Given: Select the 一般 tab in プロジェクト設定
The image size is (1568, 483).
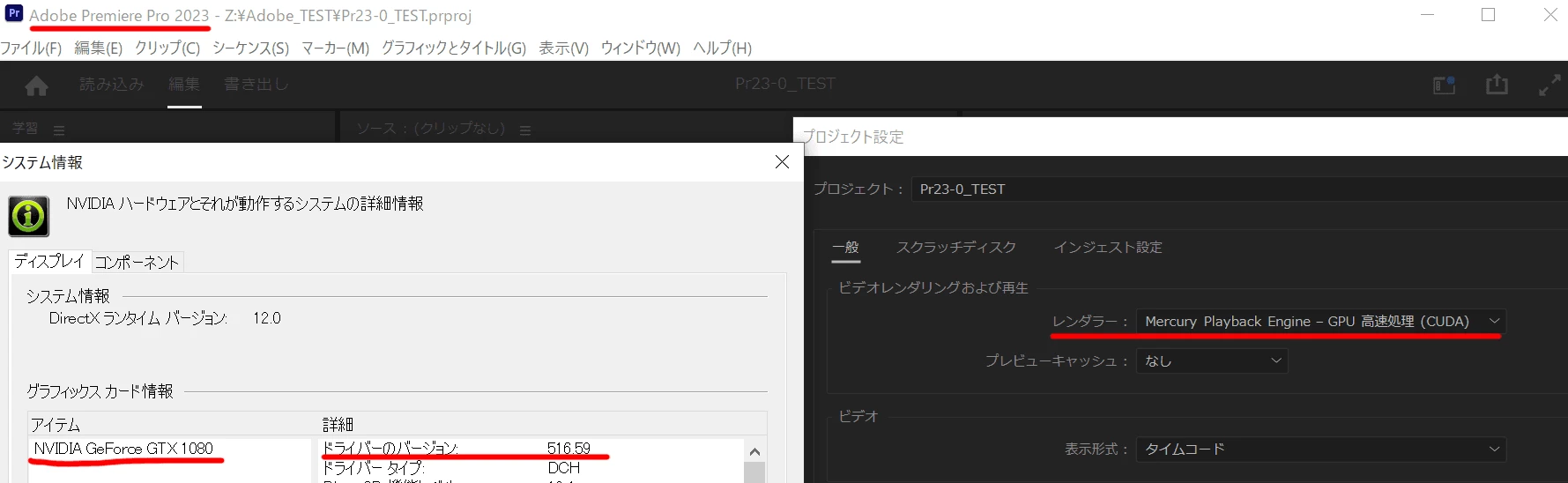Looking at the screenshot, I should [x=845, y=248].
